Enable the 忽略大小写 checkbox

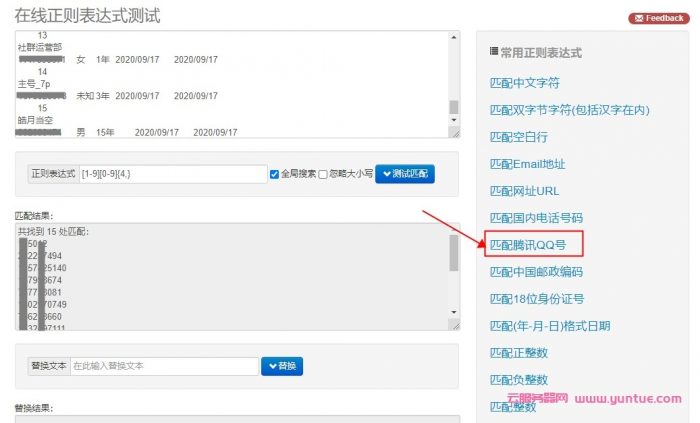pyautogui.click(x=323, y=173)
